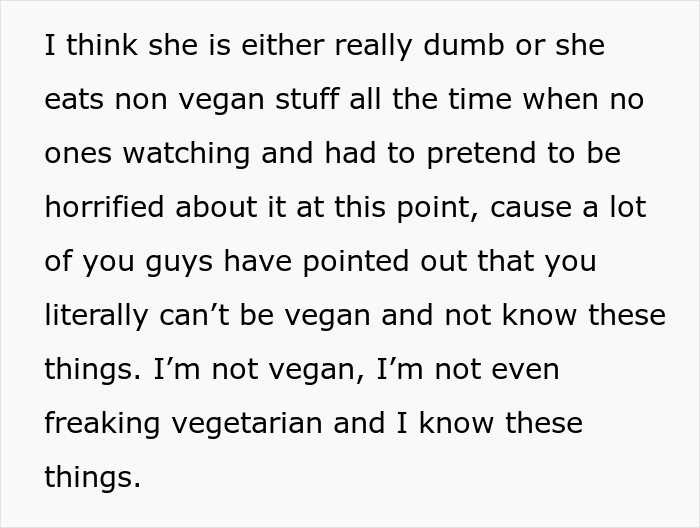Select the word "eats" starting line two
Viewport: 700px width, 528px height.
point(74,100)
